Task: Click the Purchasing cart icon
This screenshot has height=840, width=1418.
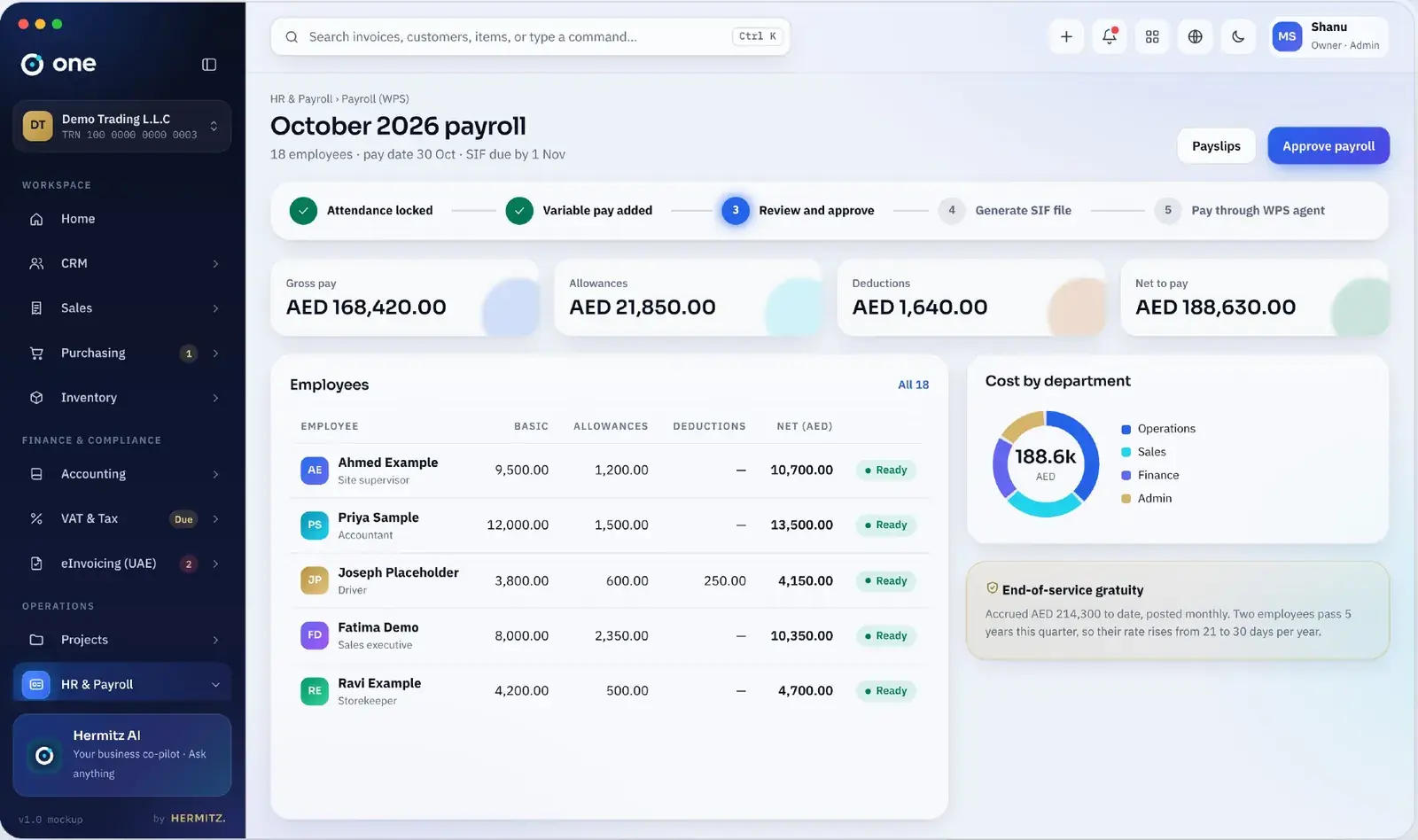Action: (x=36, y=353)
